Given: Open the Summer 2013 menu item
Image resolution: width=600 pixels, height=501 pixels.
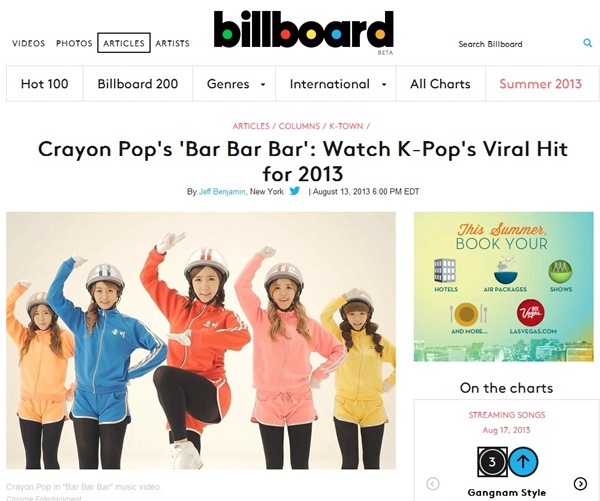Looking at the screenshot, I should pos(540,84).
